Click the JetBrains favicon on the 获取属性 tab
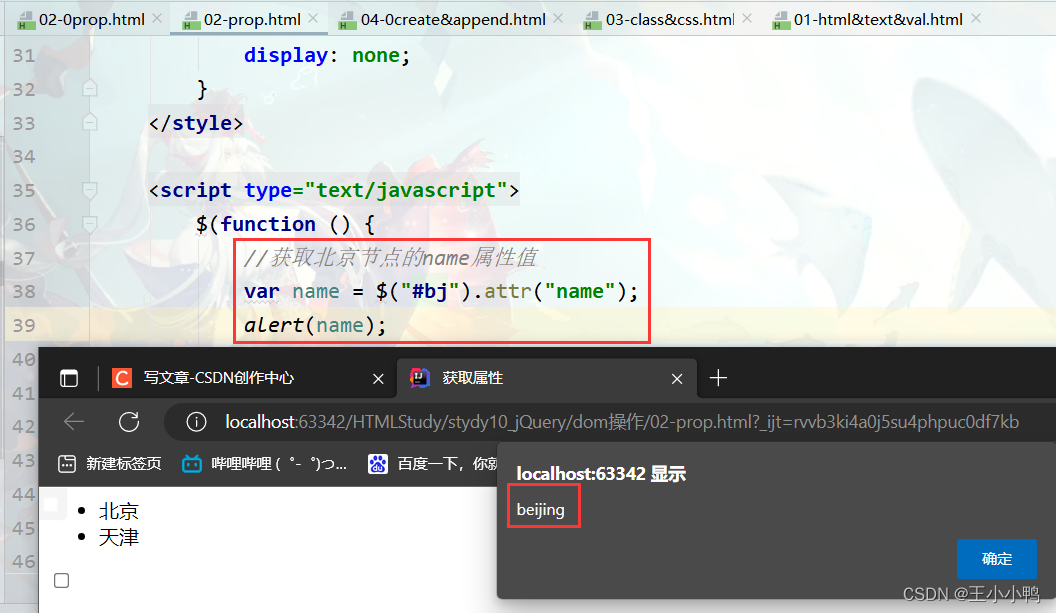1056x613 pixels. 419,378
